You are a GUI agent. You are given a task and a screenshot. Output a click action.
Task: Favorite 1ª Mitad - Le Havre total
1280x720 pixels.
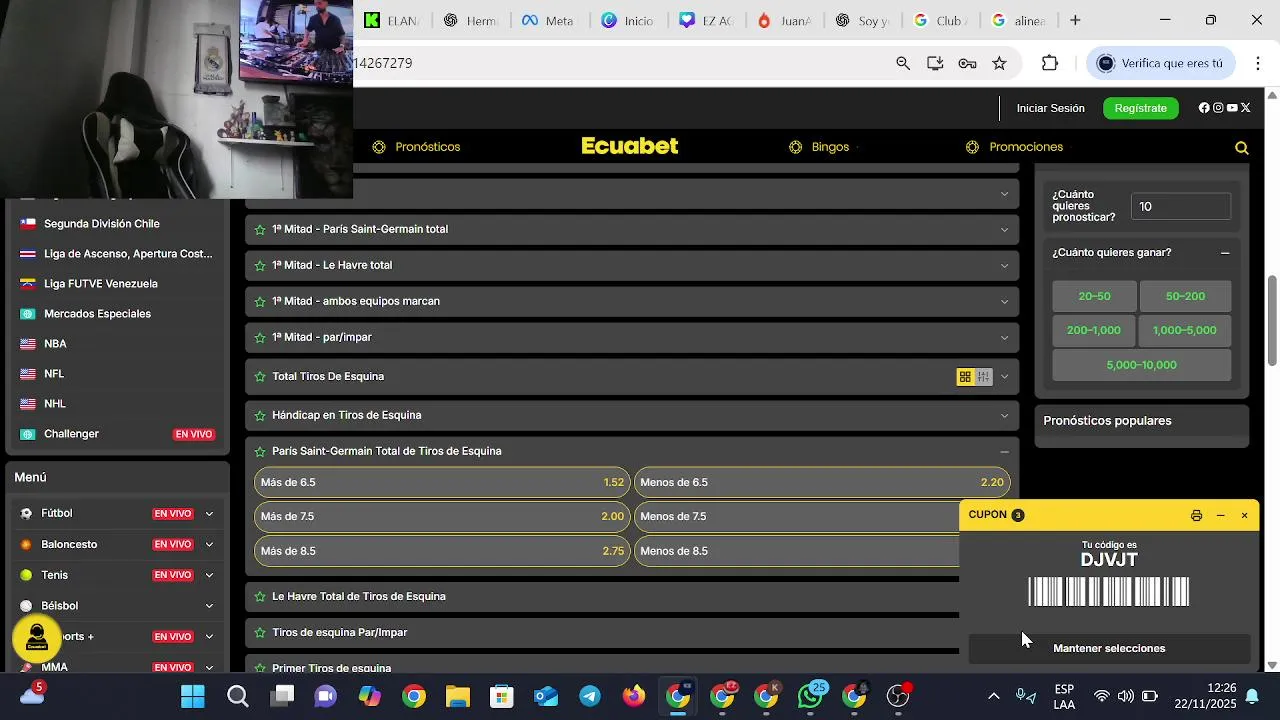[x=260, y=266]
